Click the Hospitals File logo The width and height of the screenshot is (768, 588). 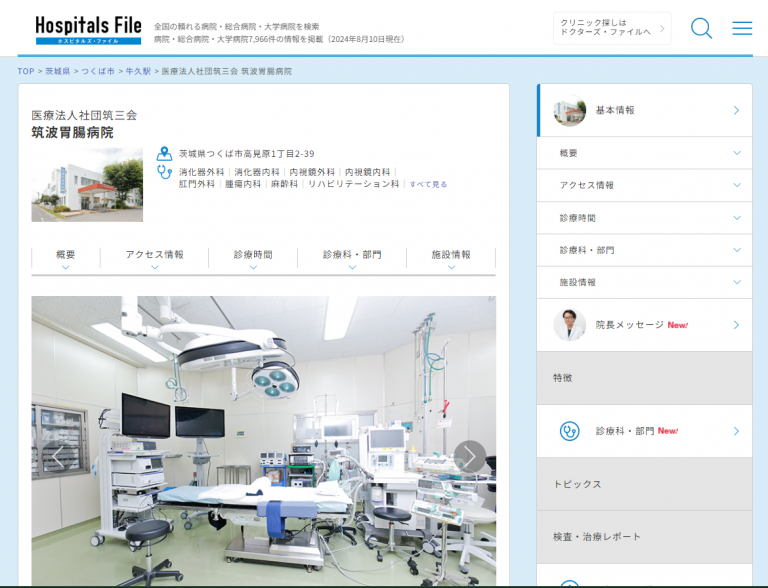coord(88,30)
